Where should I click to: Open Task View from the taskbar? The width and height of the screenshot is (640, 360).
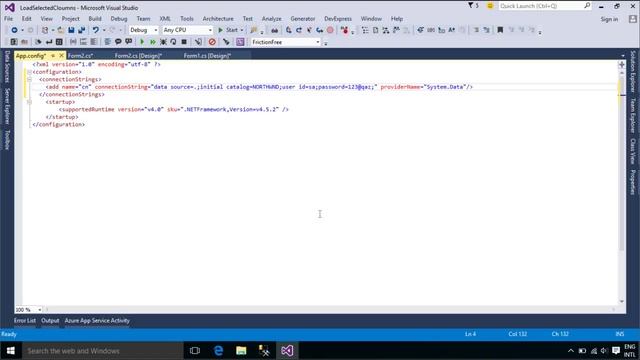pyautogui.click(x=195, y=351)
